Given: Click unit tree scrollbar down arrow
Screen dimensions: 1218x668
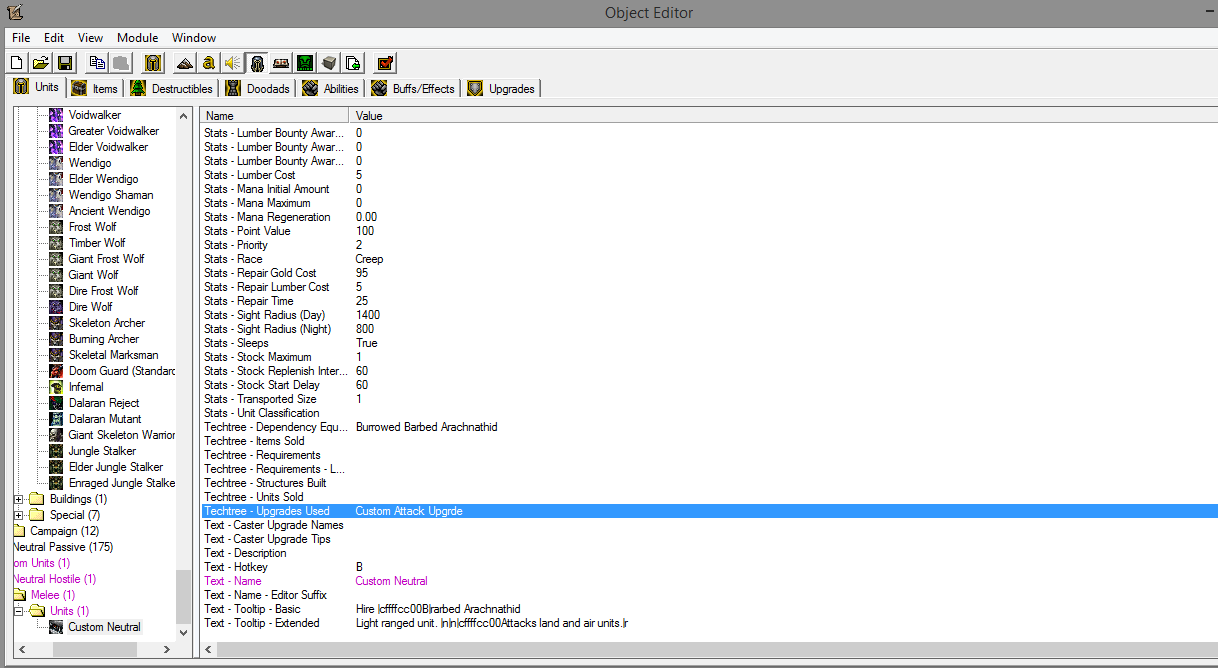Looking at the screenshot, I should point(183,632).
